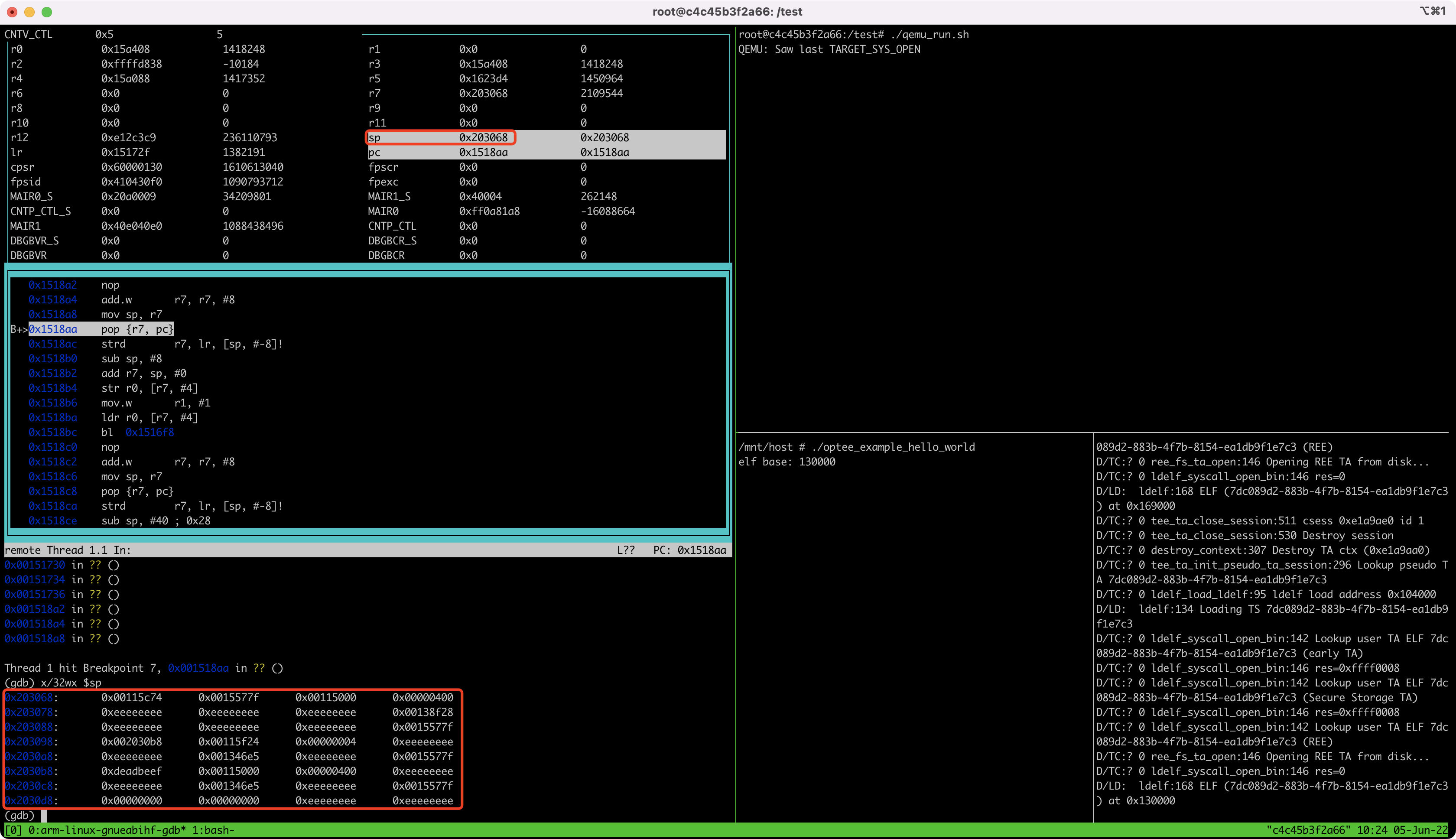Click the time 10:24 in the tmux bar

point(1372,830)
